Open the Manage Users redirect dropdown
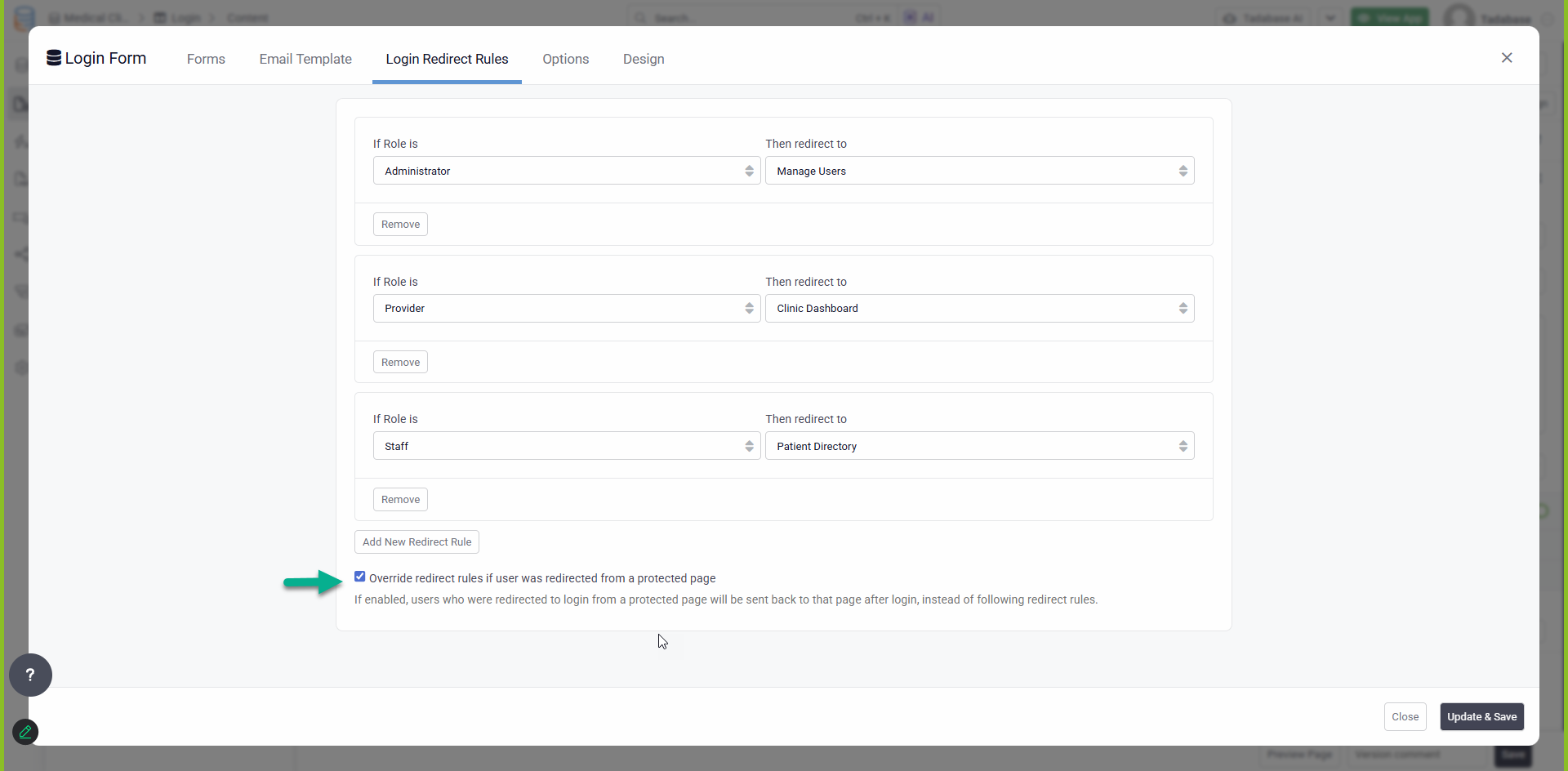The image size is (1568, 771). click(979, 171)
